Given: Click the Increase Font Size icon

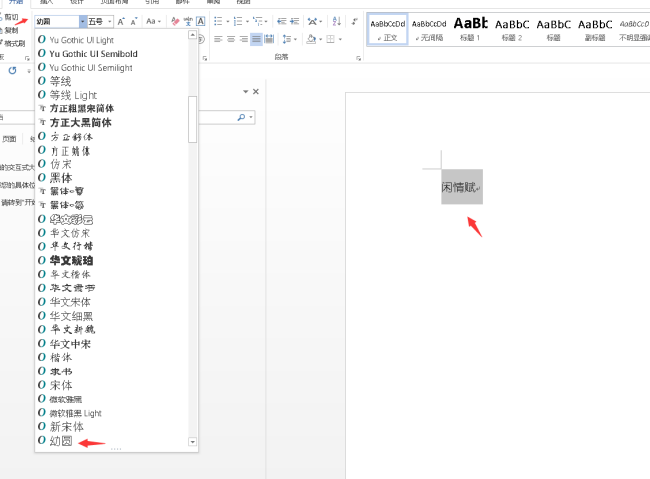Looking at the screenshot, I should (x=120, y=21).
